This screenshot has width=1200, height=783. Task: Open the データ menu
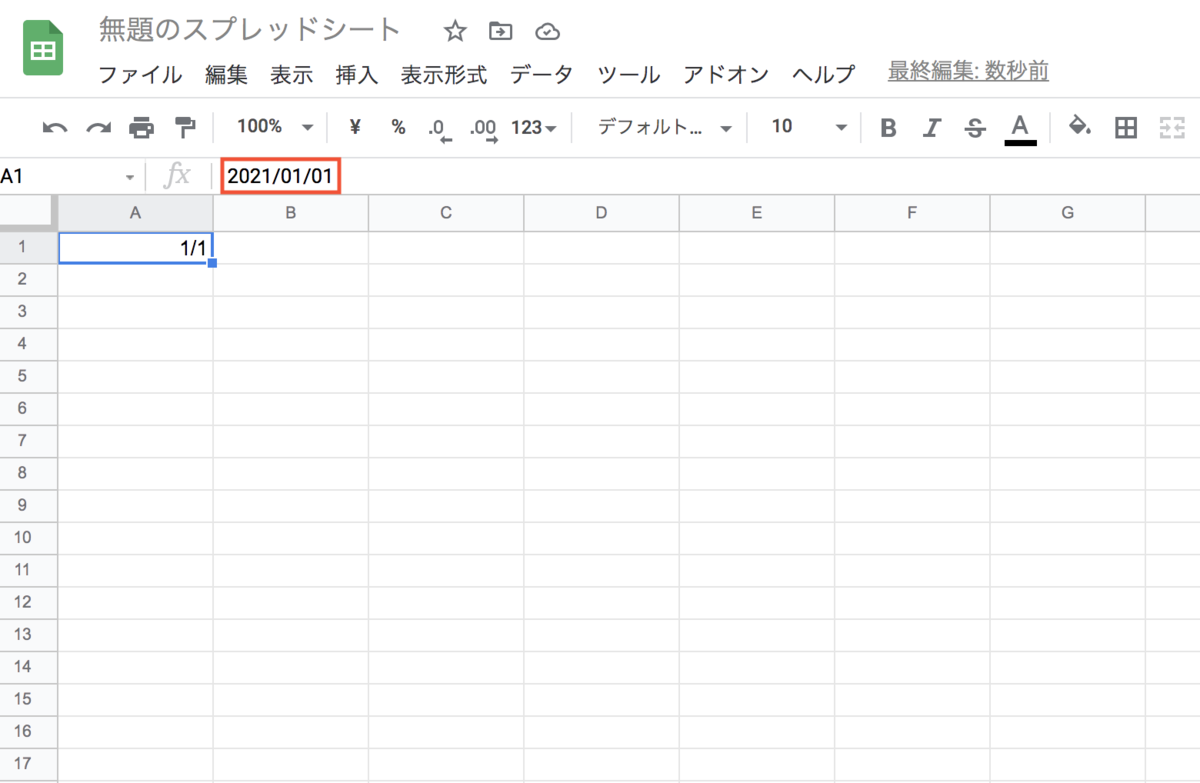pos(541,74)
